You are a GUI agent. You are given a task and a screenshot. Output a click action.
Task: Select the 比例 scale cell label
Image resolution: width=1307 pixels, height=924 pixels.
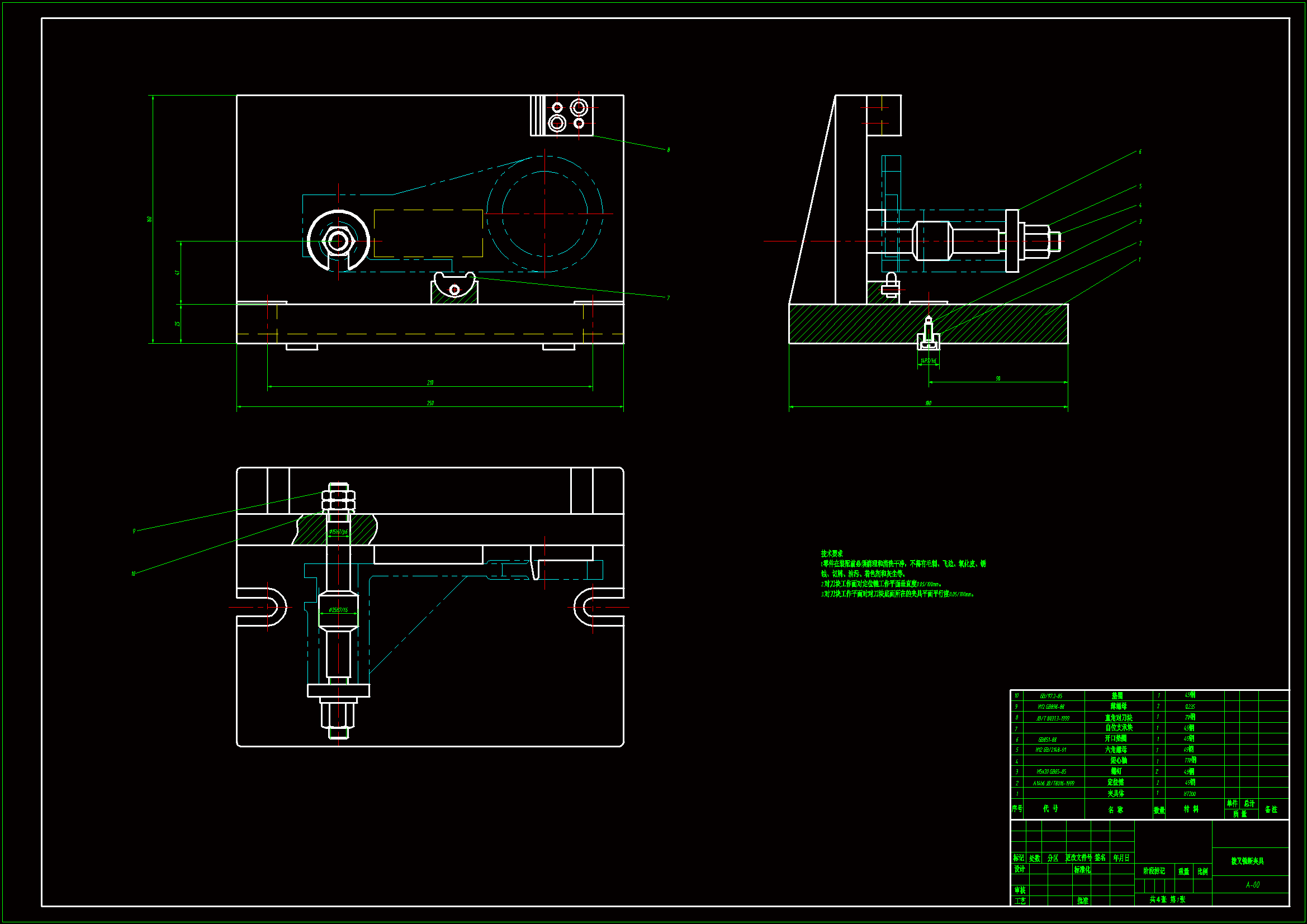click(1202, 871)
